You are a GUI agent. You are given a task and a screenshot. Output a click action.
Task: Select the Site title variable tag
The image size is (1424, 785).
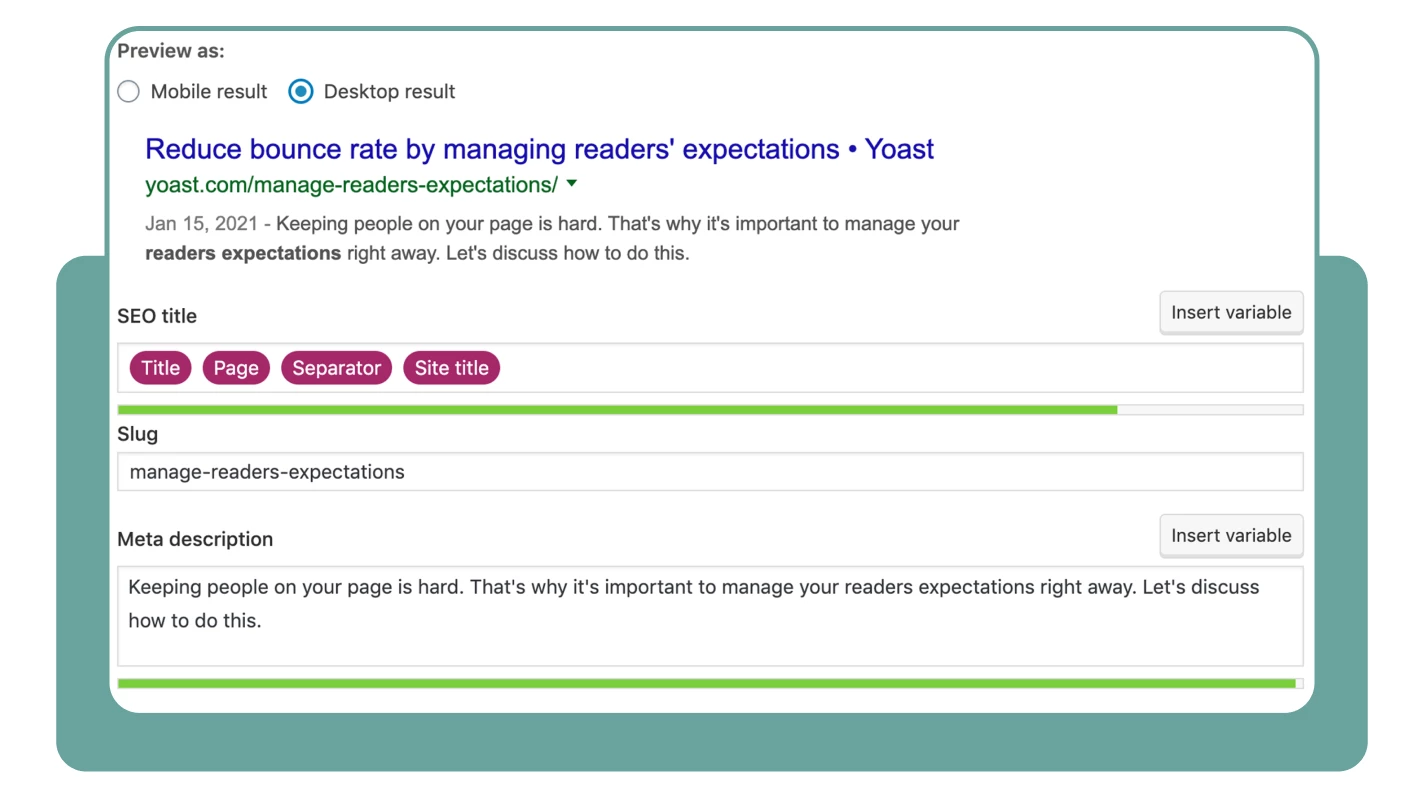tap(451, 368)
